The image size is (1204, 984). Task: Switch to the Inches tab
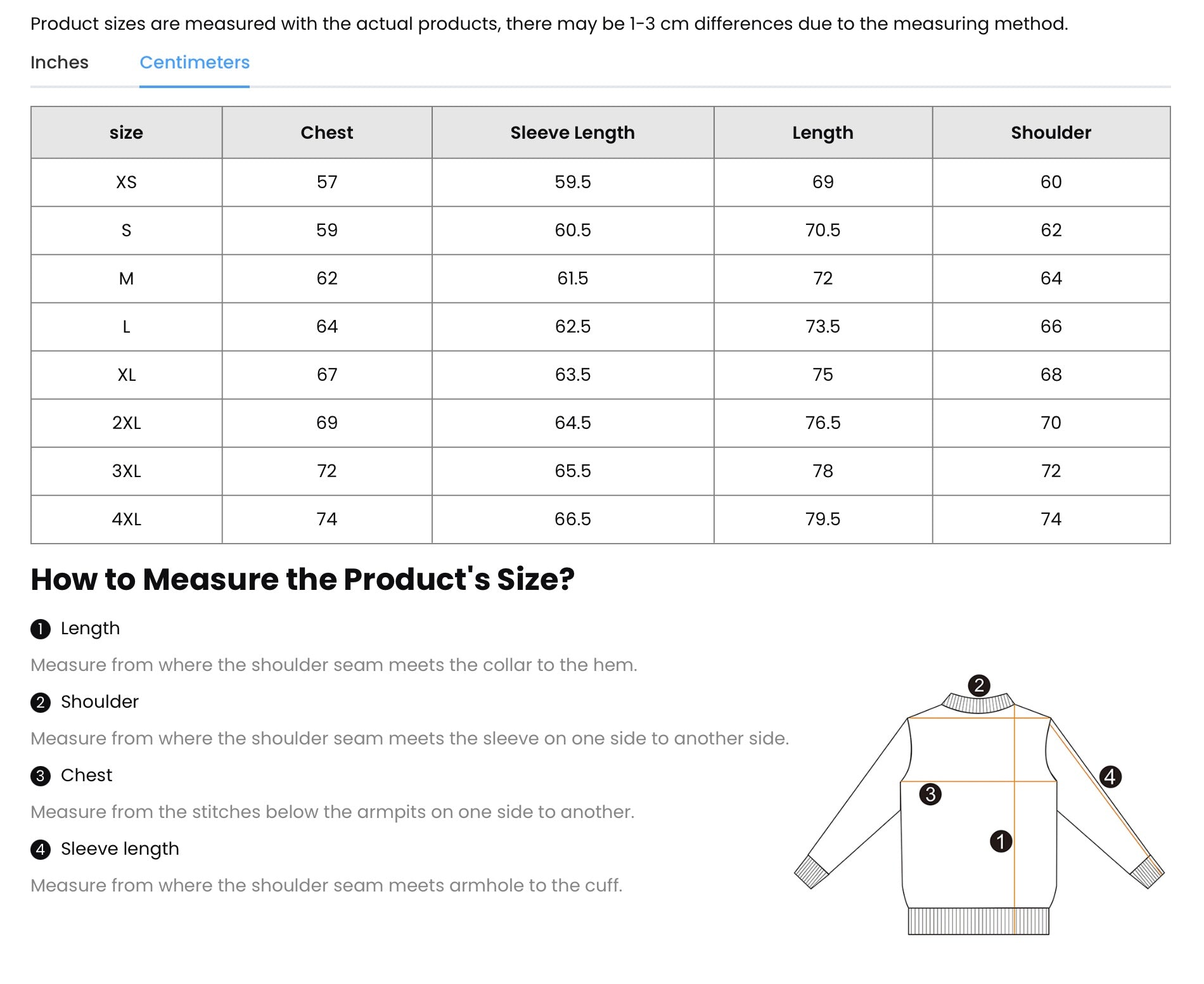[60, 62]
